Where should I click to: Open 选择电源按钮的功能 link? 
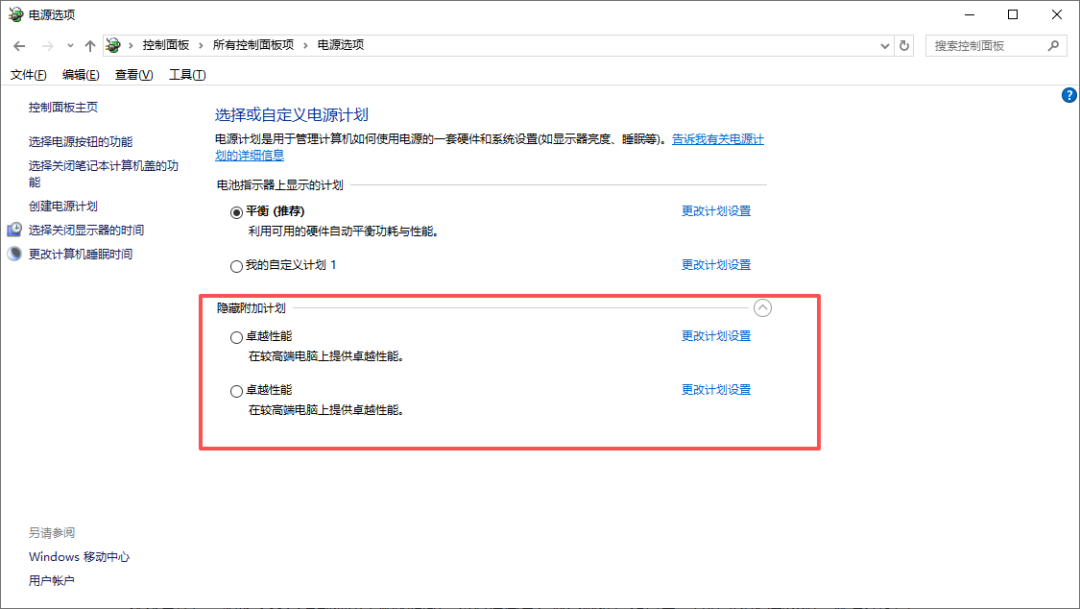(81, 141)
